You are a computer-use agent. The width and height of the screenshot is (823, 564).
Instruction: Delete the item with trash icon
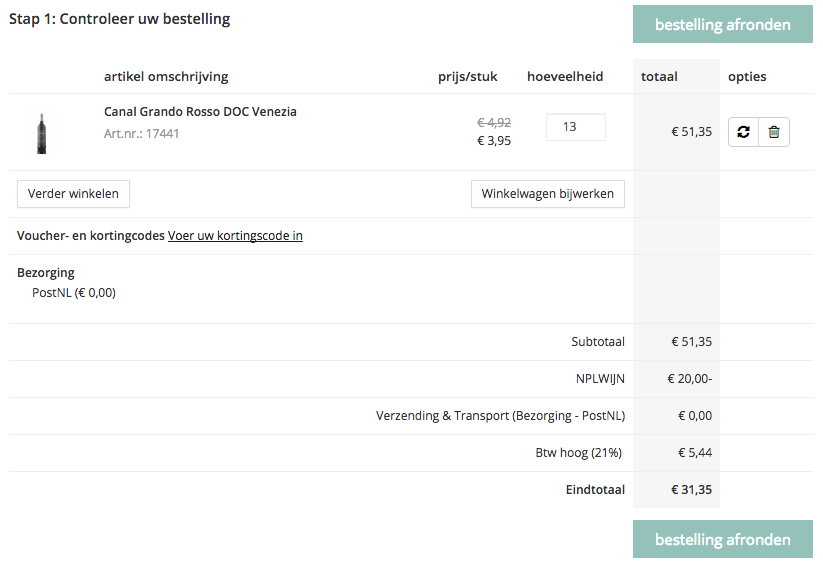(774, 132)
